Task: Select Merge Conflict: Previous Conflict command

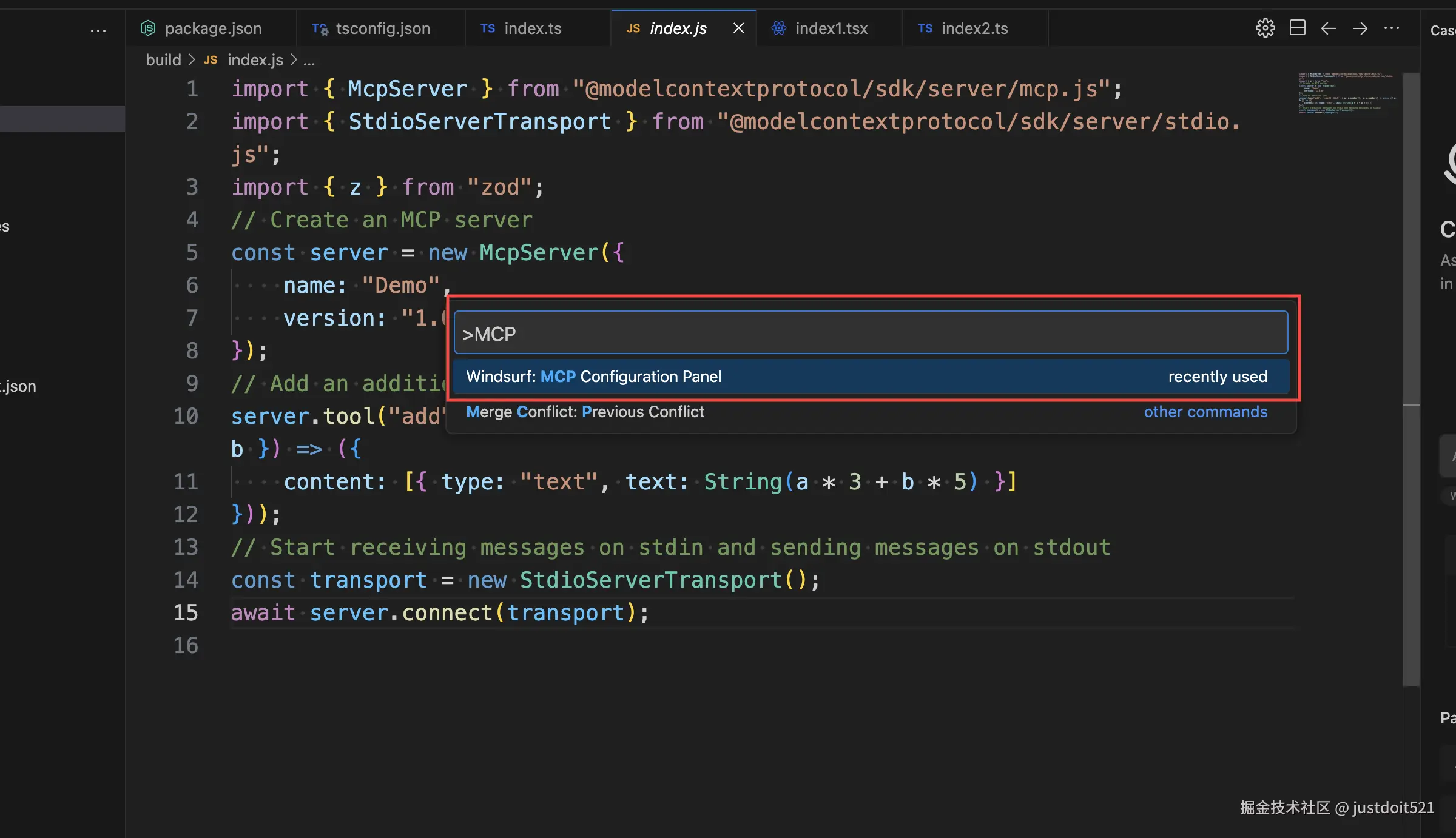Action: tap(585, 412)
